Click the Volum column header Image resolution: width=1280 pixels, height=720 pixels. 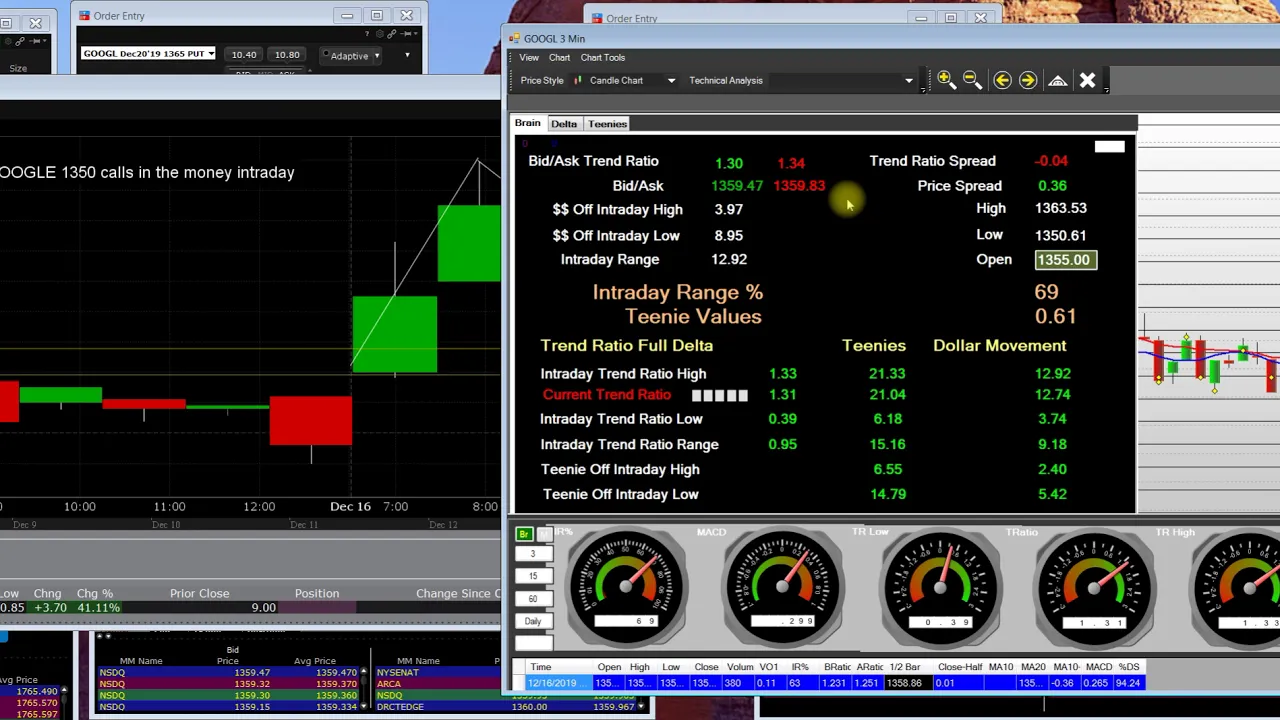[740, 667]
